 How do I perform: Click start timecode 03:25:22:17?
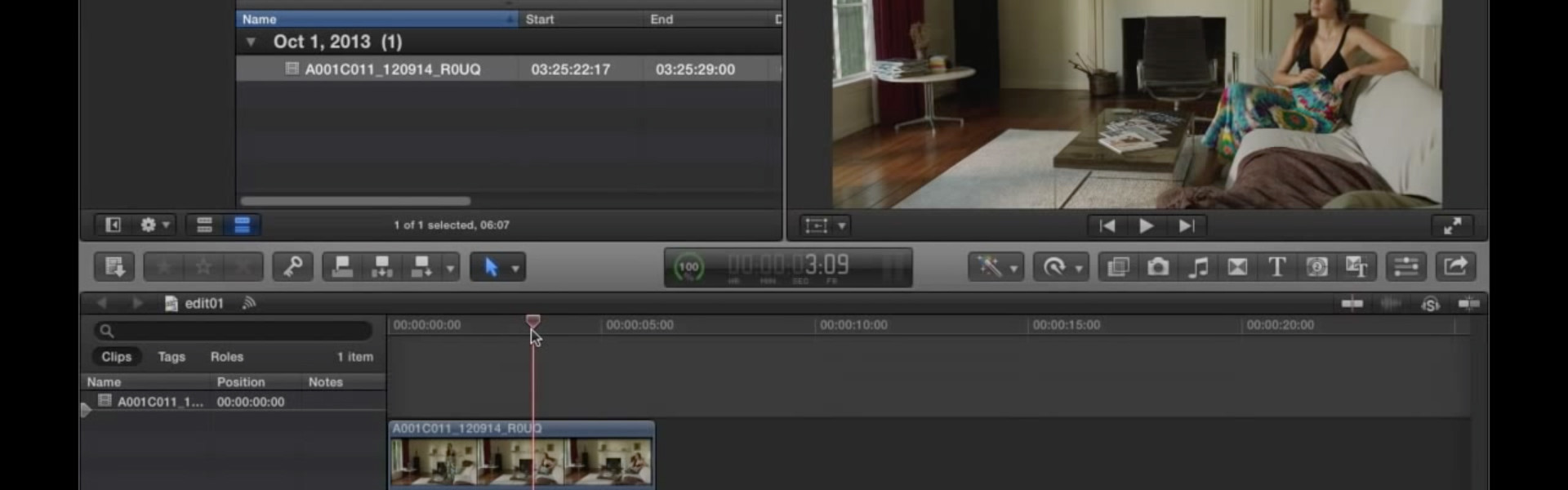(x=570, y=69)
